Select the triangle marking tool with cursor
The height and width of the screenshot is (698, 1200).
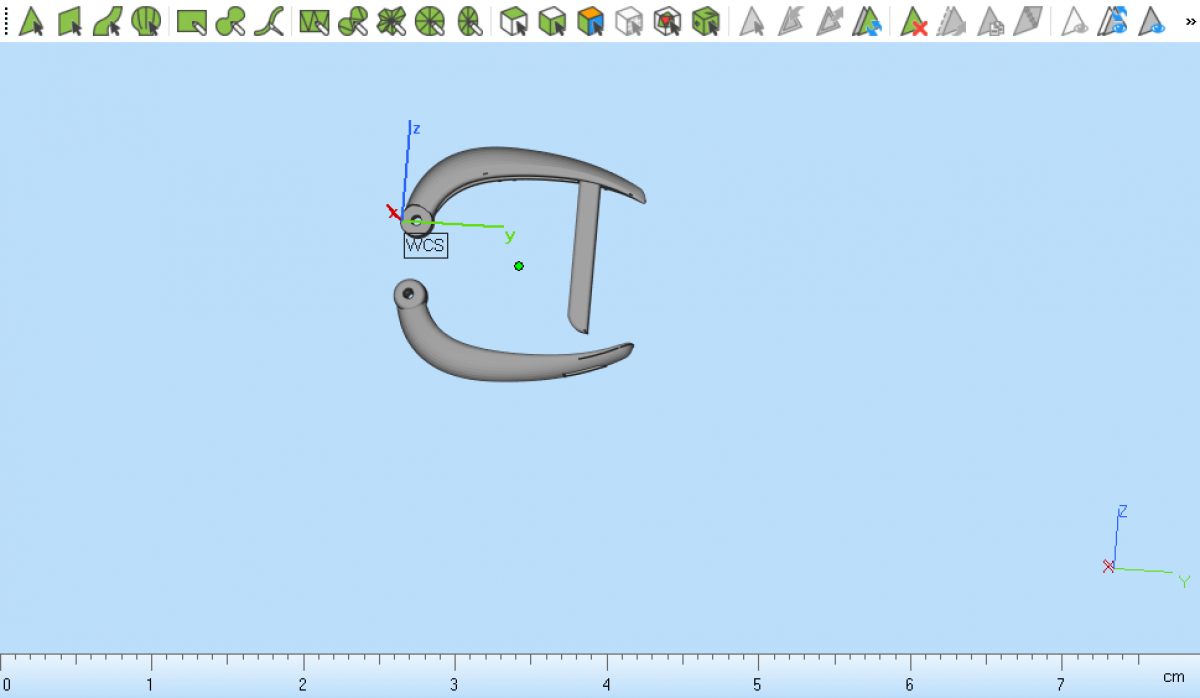click(x=31, y=21)
